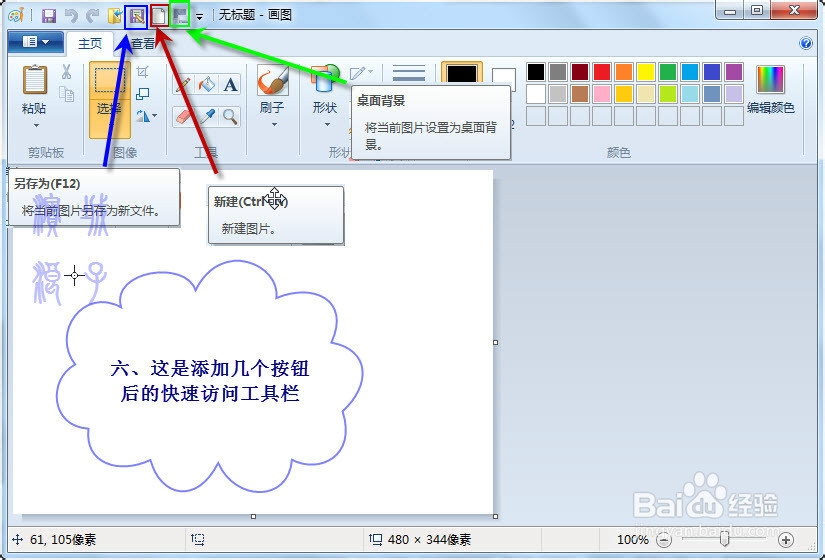Click the 编辑颜色 button

(770, 89)
